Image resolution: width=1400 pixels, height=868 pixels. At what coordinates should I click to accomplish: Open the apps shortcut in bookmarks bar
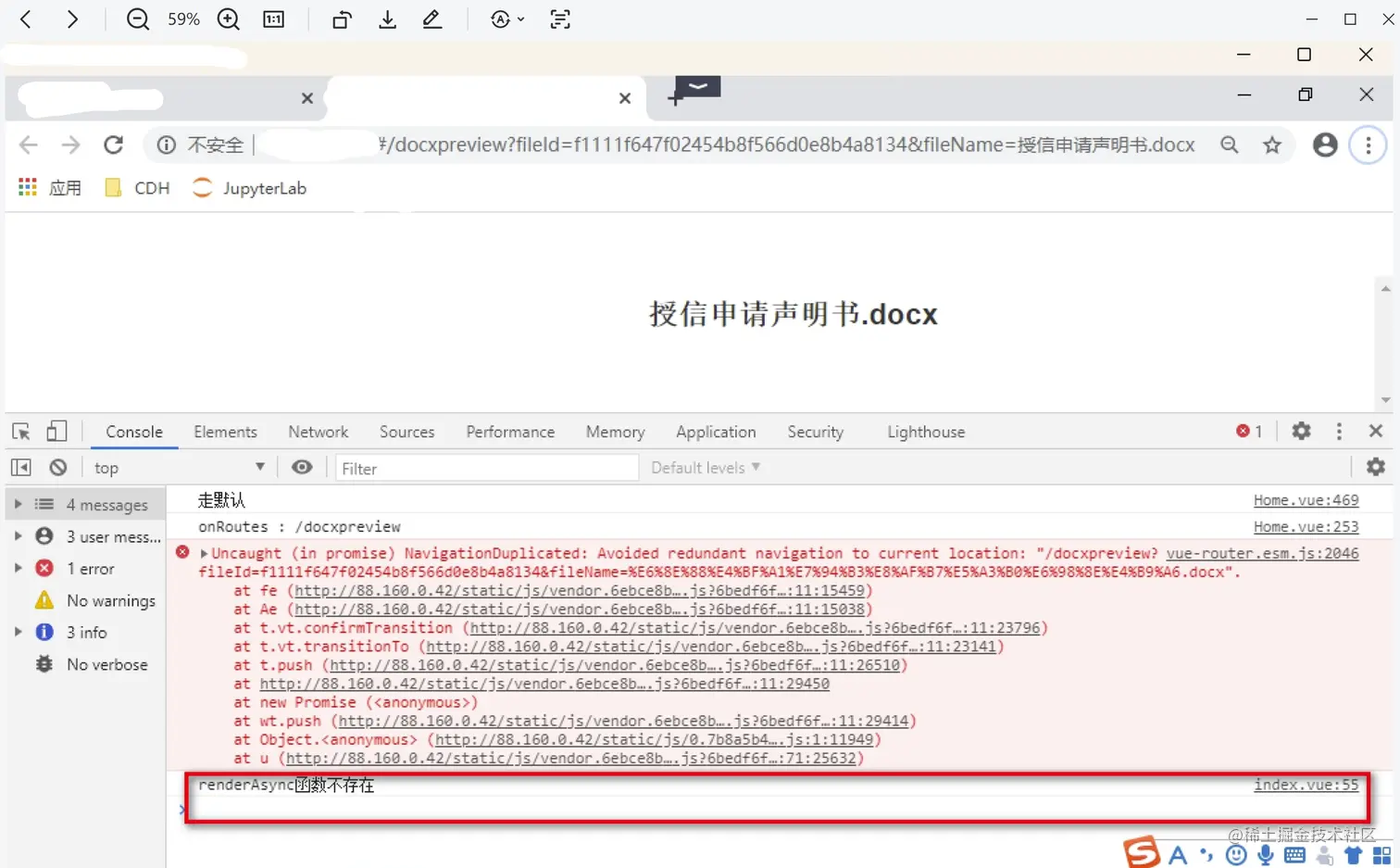50,188
